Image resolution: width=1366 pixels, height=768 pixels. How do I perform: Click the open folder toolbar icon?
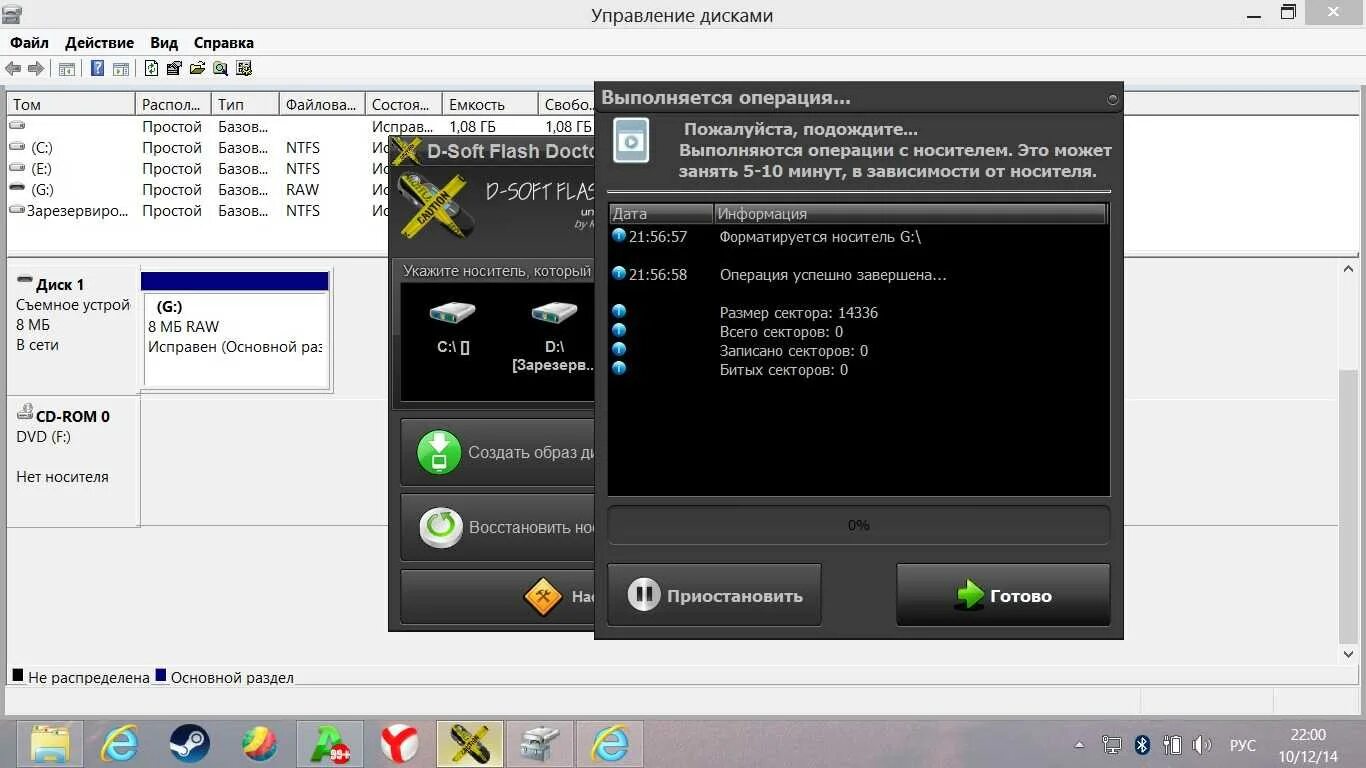197,68
